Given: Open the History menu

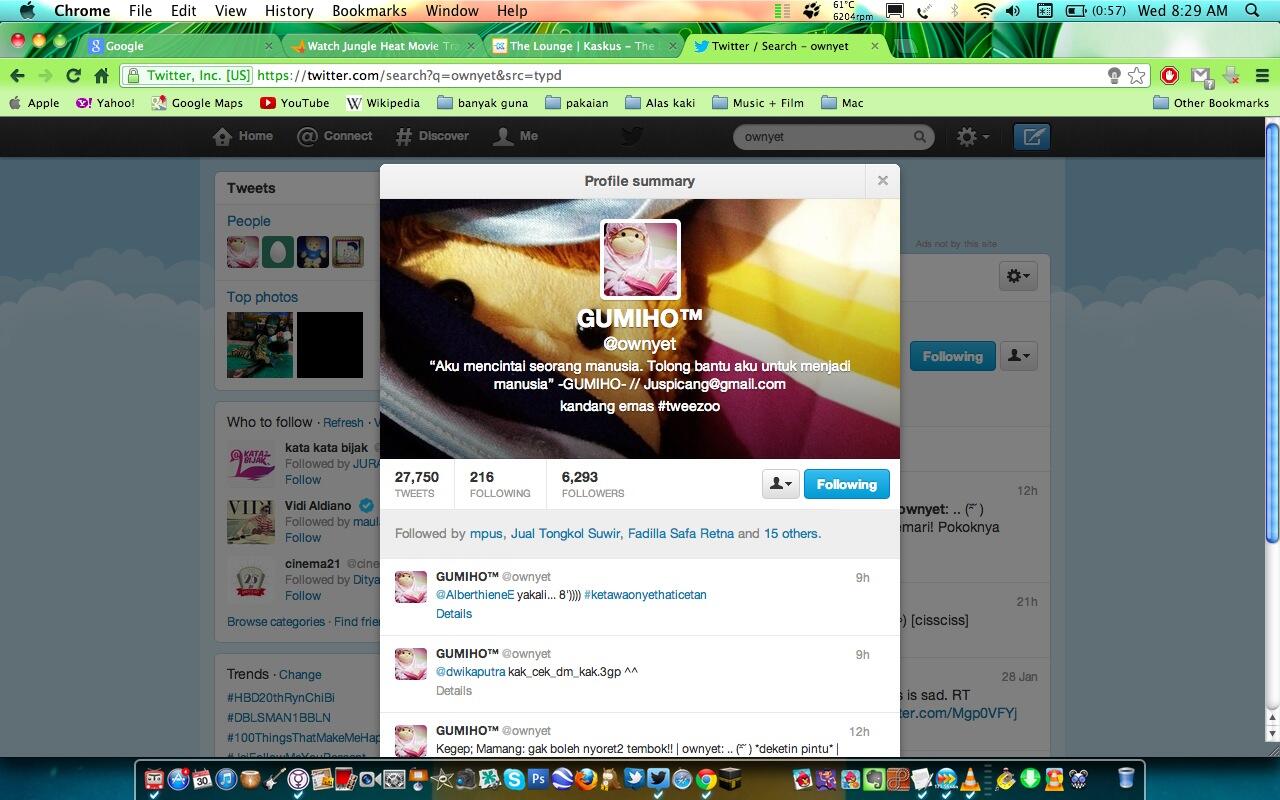Looking at the screenshot, I should [x=289, y=11].
